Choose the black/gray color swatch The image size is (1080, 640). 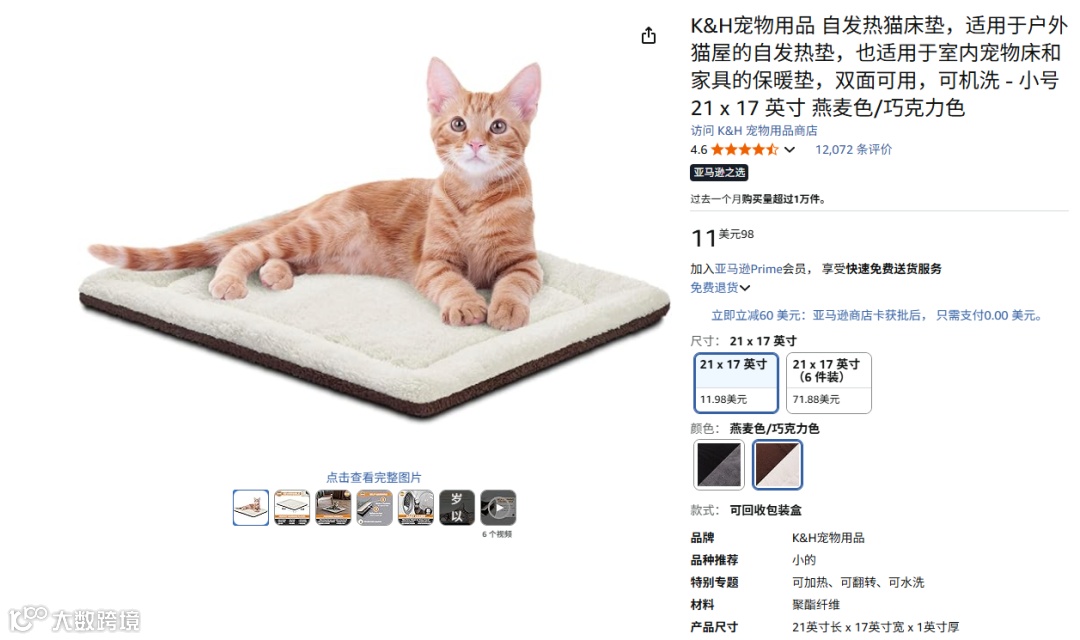pyautogui.click(x=718, y=464)
